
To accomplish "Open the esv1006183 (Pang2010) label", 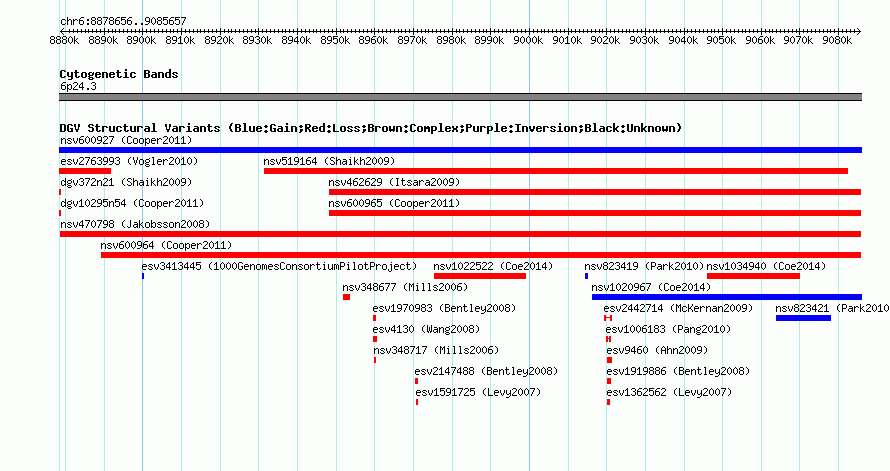I will coord(668,329).
